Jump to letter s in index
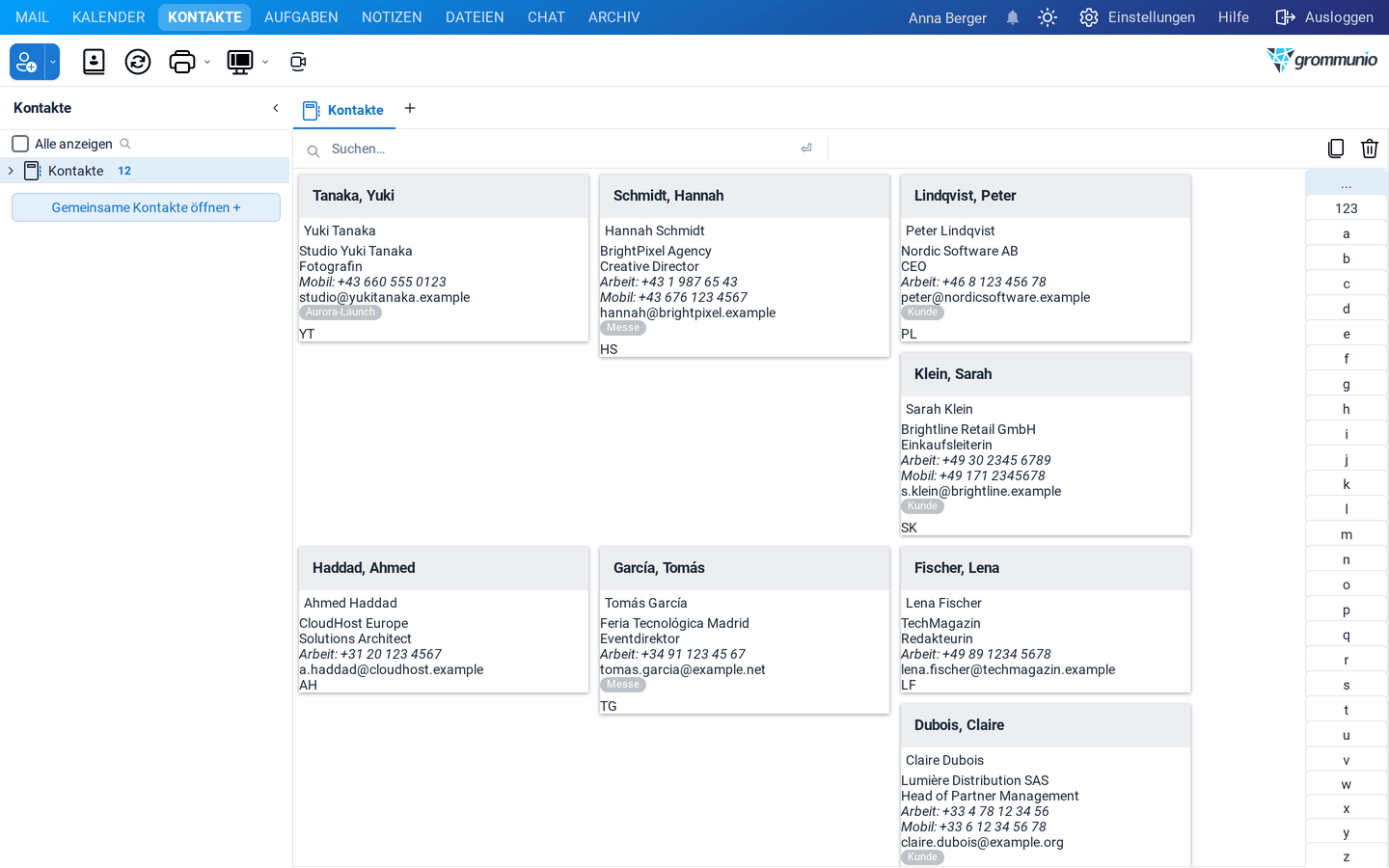 tap(1347, 685)
